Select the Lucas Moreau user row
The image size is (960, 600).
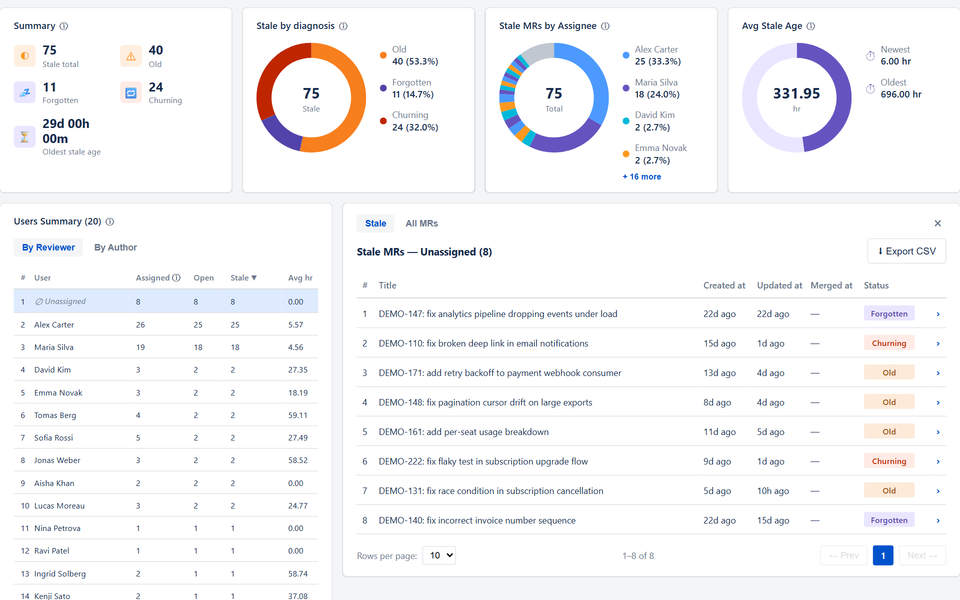point(166,506)
